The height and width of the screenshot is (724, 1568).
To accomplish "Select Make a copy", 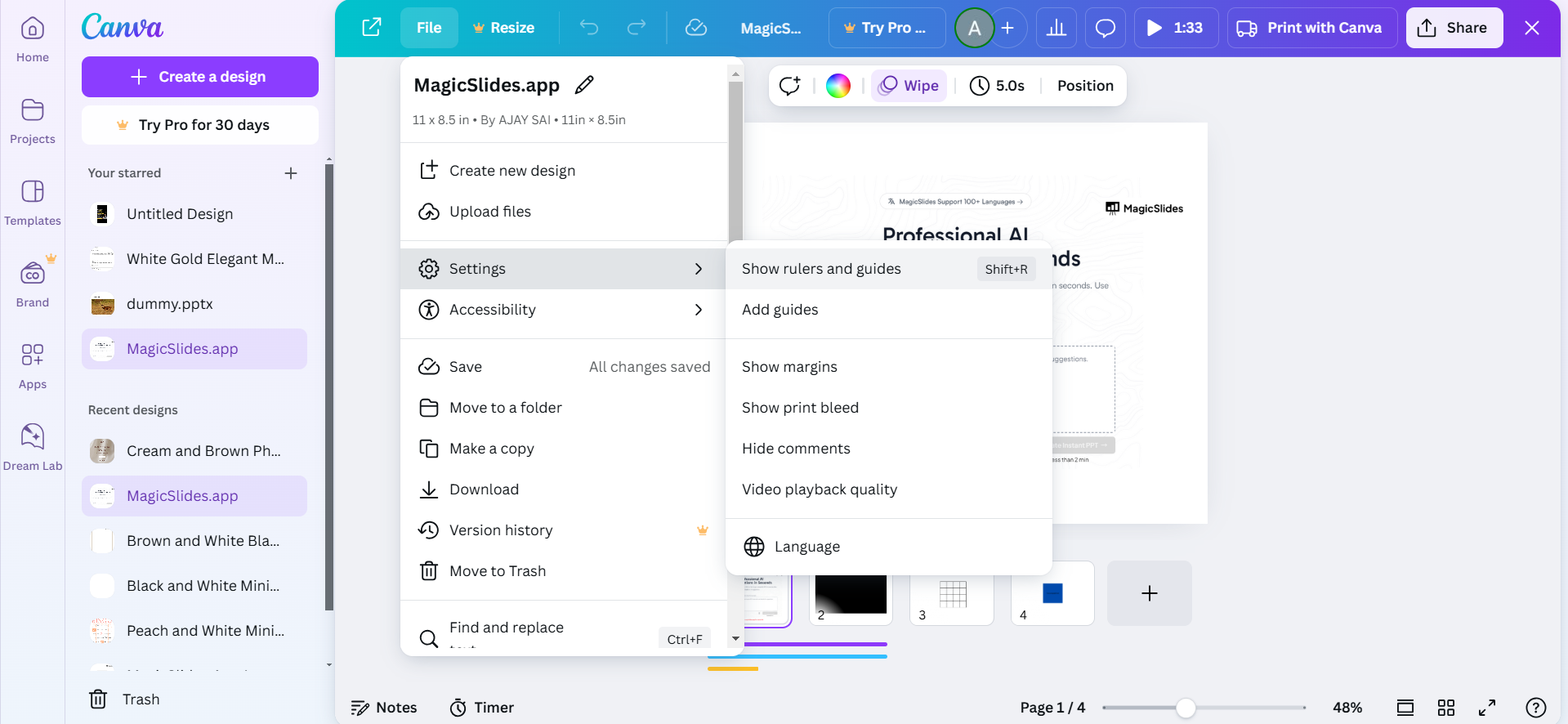I will 564,449.
